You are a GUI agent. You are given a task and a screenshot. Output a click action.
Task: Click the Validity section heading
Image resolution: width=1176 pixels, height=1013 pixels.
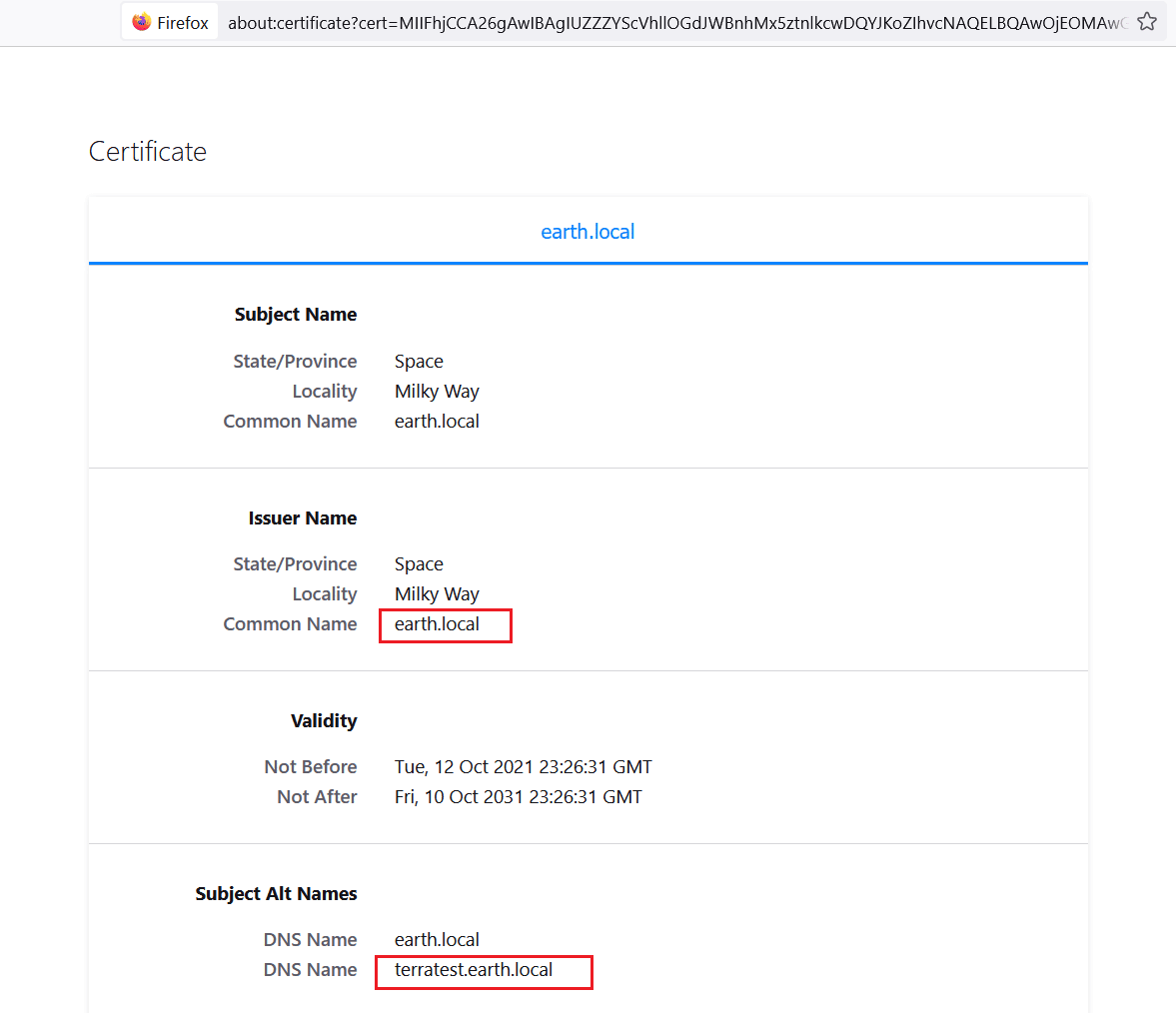click(x=324, y=721)
